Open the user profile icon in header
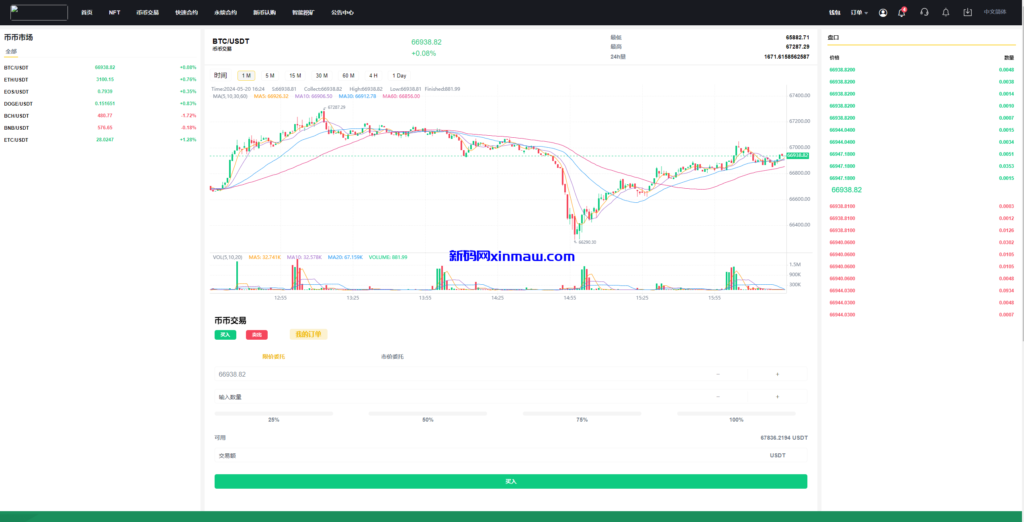Image resolution: width=1024 pixels, height=522 pixels. (883, 12)
